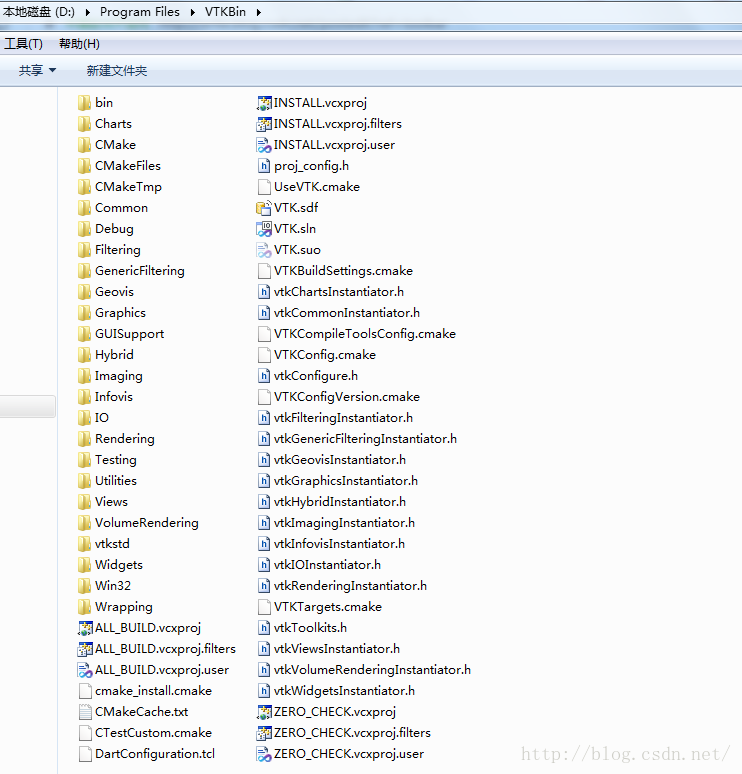Image resolution: width=742 pixels, height=774 pixels.
Task: Select the CMakeCache.txt text file icon
Action: pyautogui.click(x=85, y=712)
